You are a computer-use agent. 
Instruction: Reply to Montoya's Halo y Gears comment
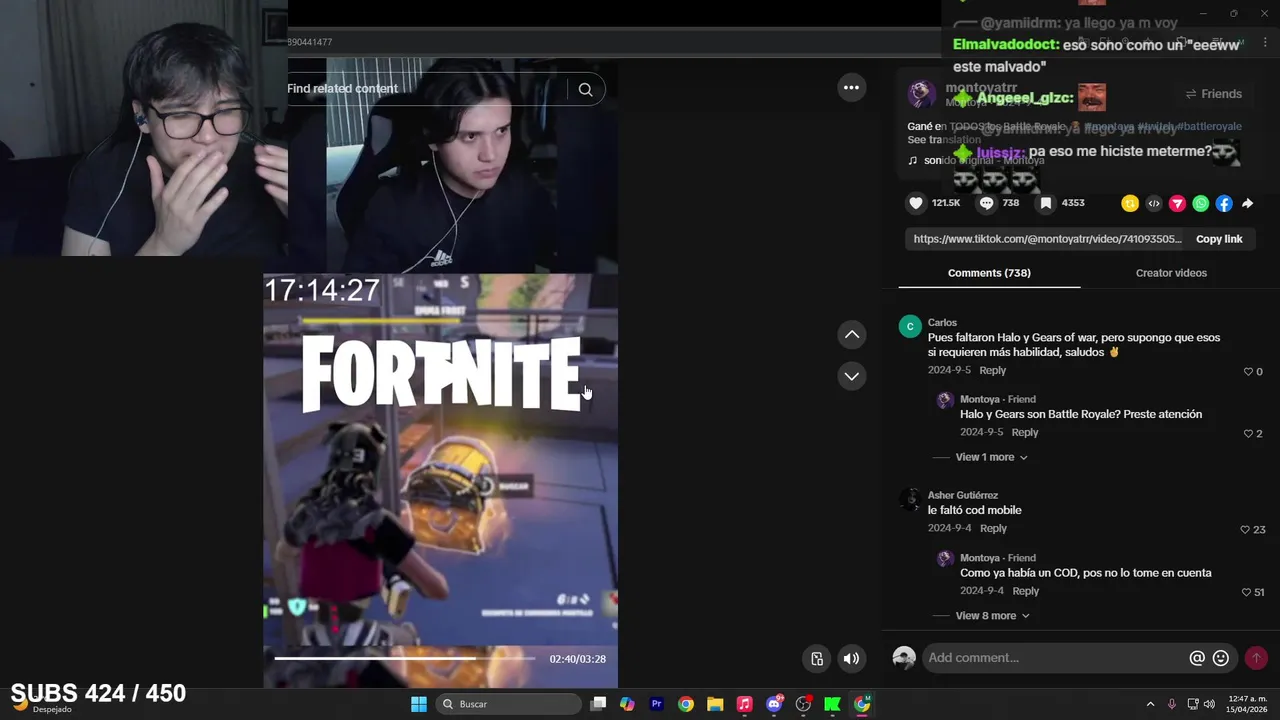(1025, 432)
